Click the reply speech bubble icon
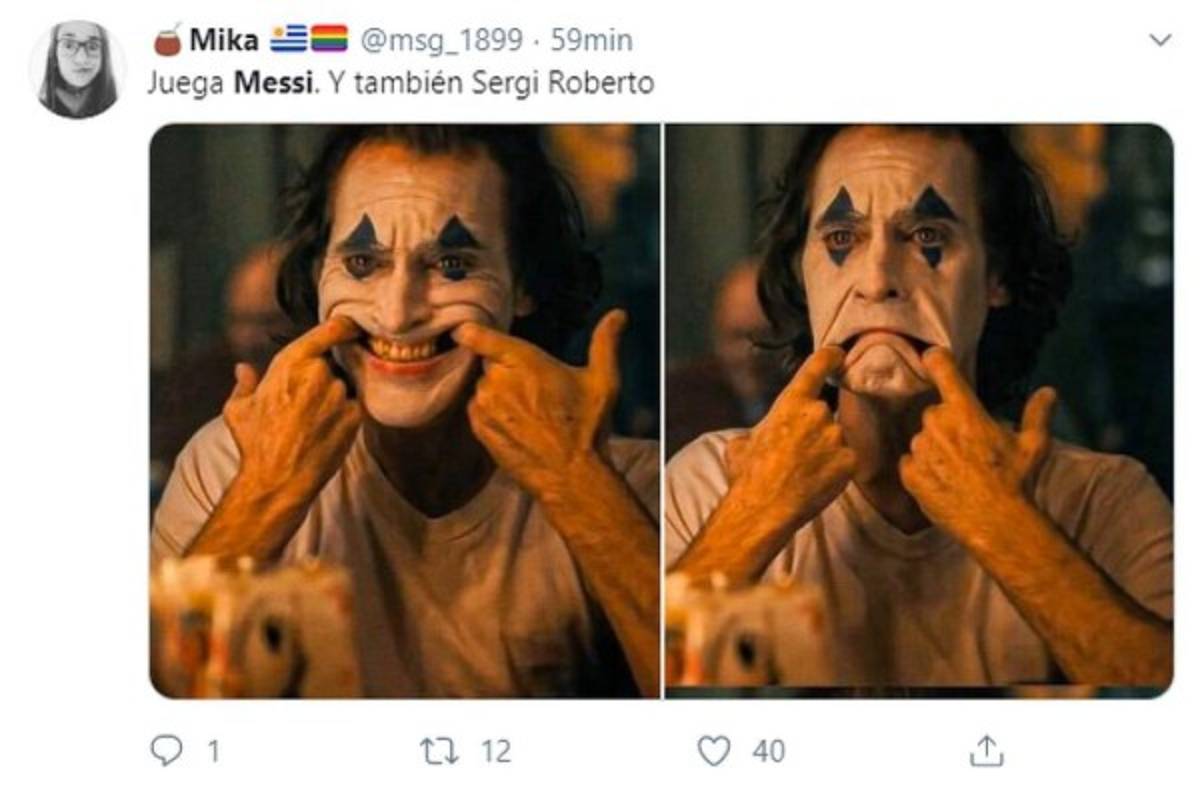The image size is (1200, 788). 166,750
